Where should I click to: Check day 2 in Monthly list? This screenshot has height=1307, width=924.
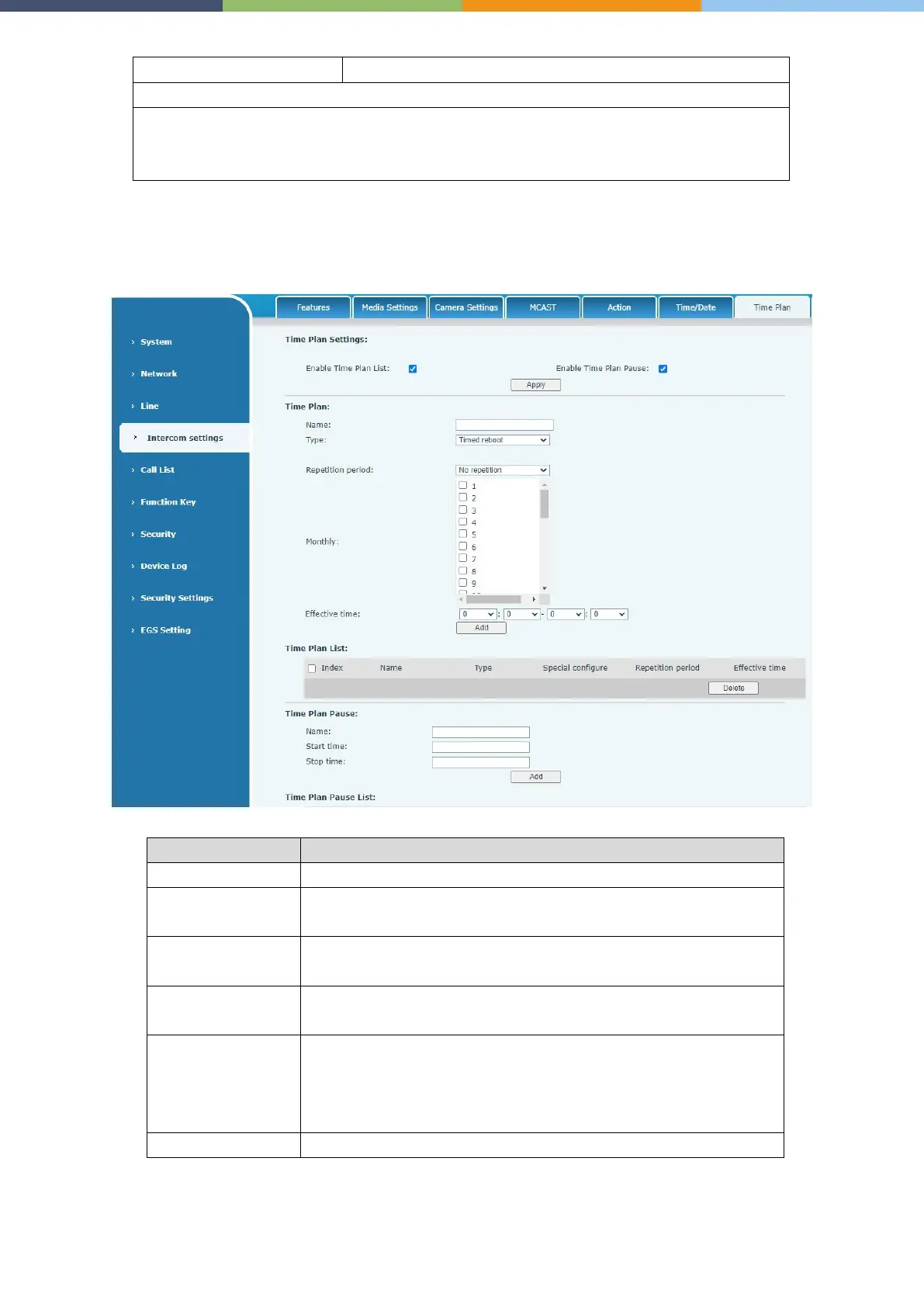pyautogui.click(x=463, y=497)
